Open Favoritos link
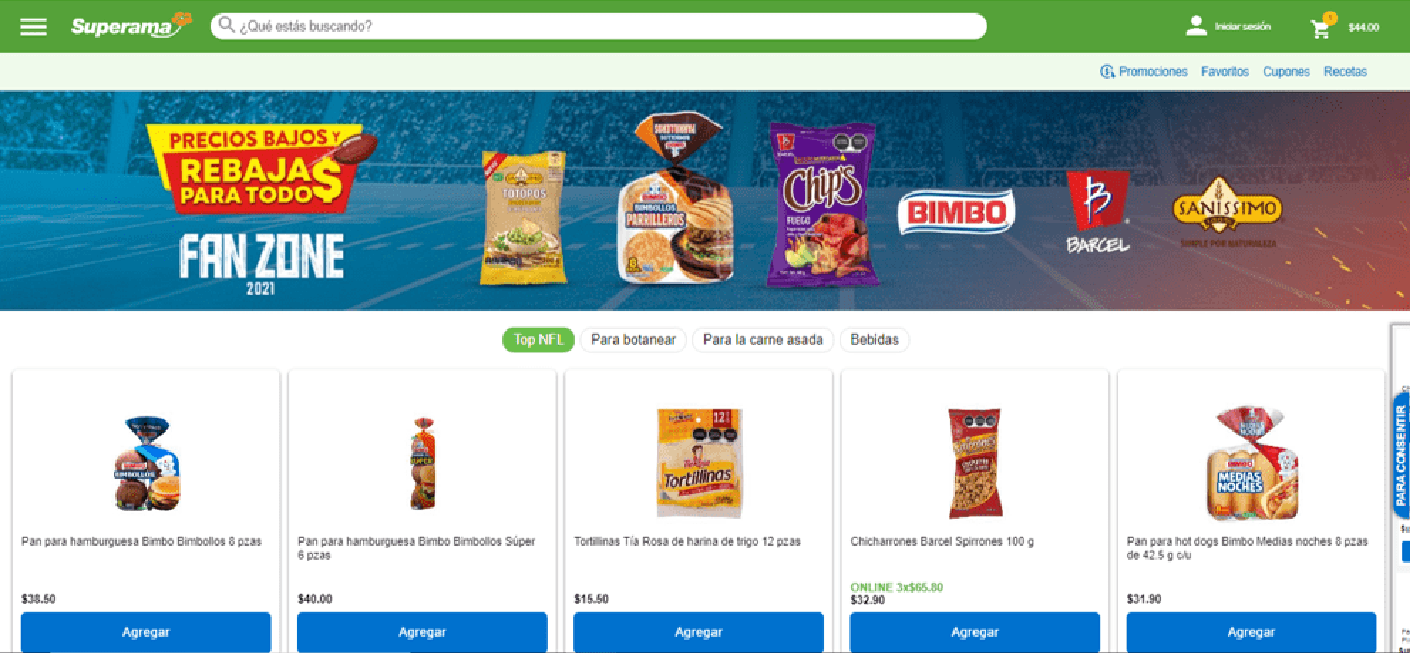 pyautogui.click(x=1225, y=72)
